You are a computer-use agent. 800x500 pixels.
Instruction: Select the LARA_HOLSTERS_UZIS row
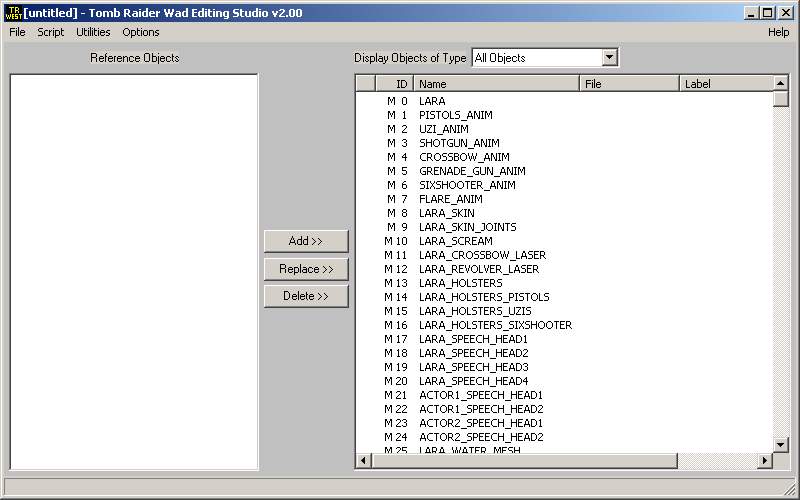pos(565,311)
